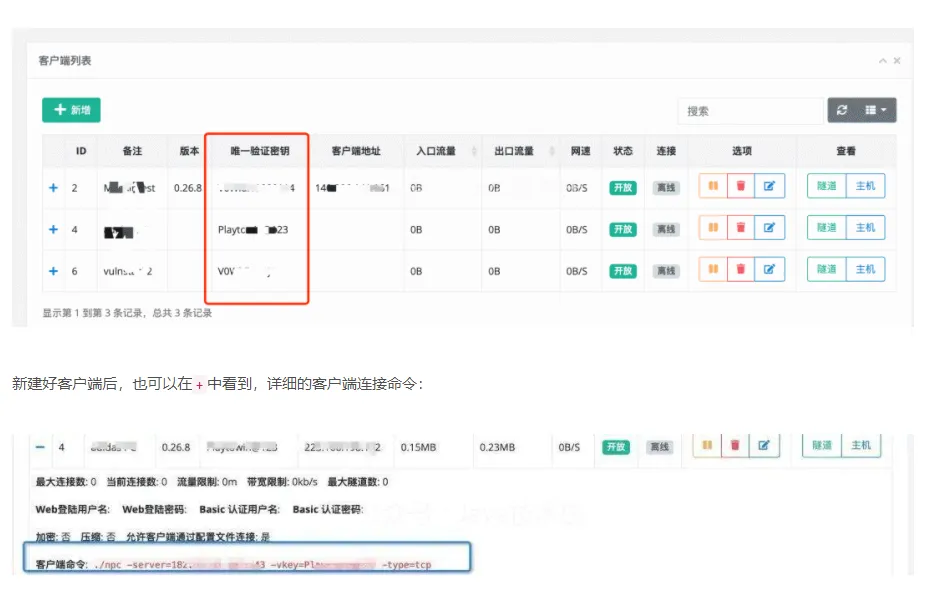
Task: Close the 客户端列表 panel
Action: coord(897,61)
